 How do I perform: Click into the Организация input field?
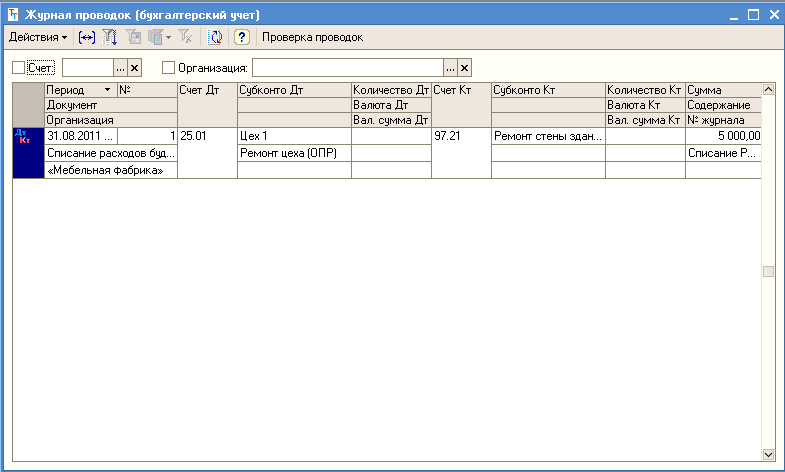346,68
